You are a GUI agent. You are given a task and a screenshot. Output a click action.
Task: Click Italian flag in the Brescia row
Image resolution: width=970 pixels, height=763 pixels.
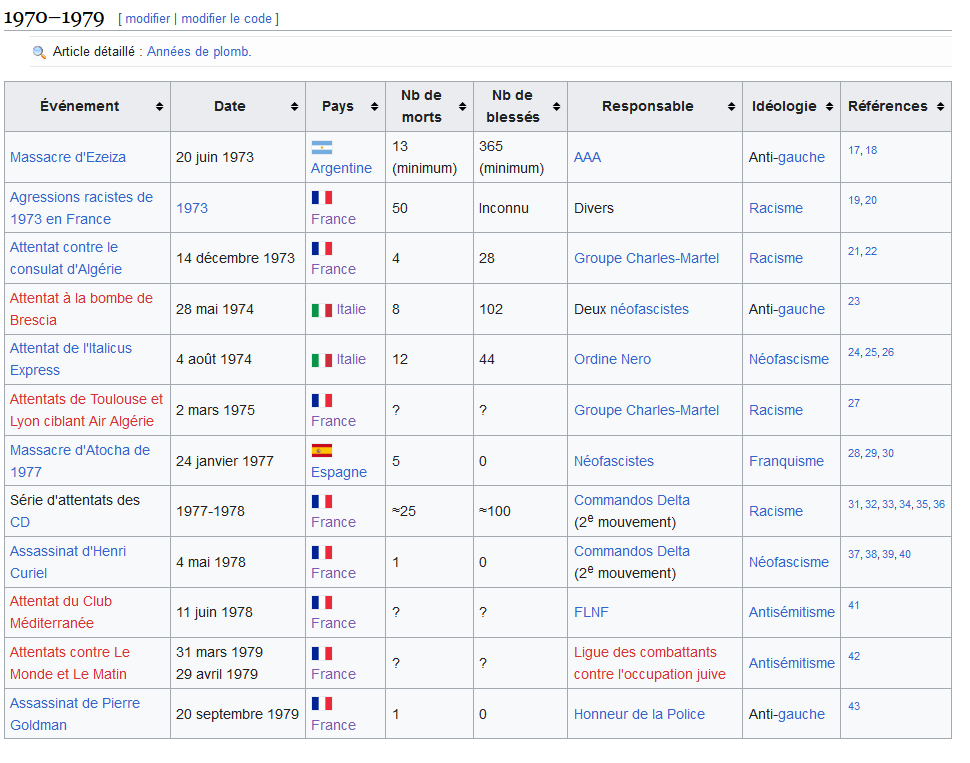click(x=321, y=310)
